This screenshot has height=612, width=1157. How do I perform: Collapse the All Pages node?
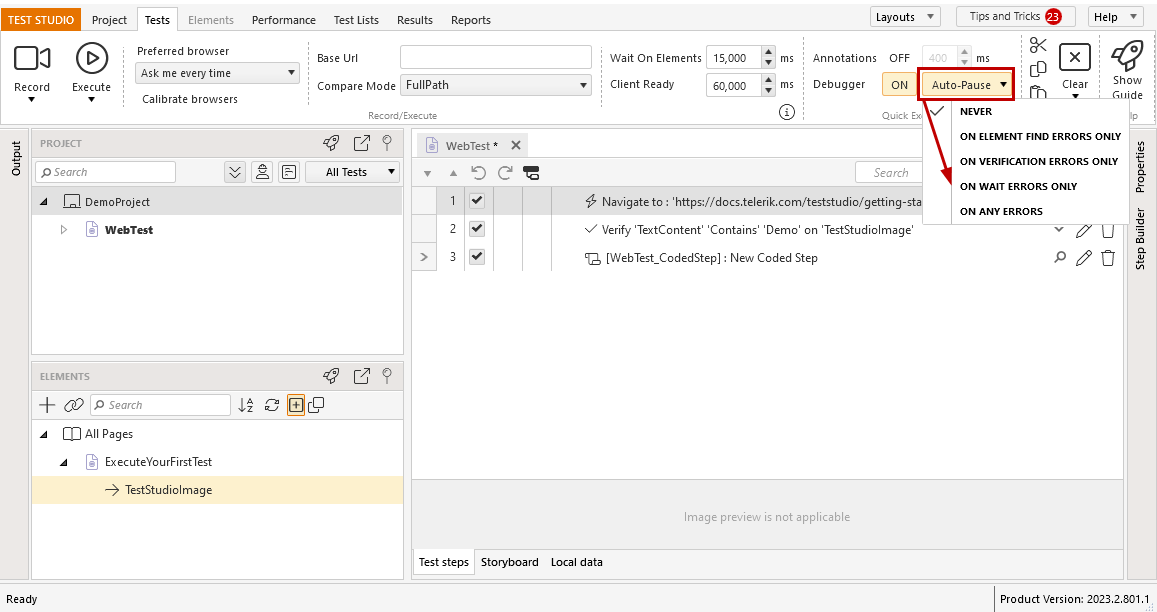[x=44, y=434]
